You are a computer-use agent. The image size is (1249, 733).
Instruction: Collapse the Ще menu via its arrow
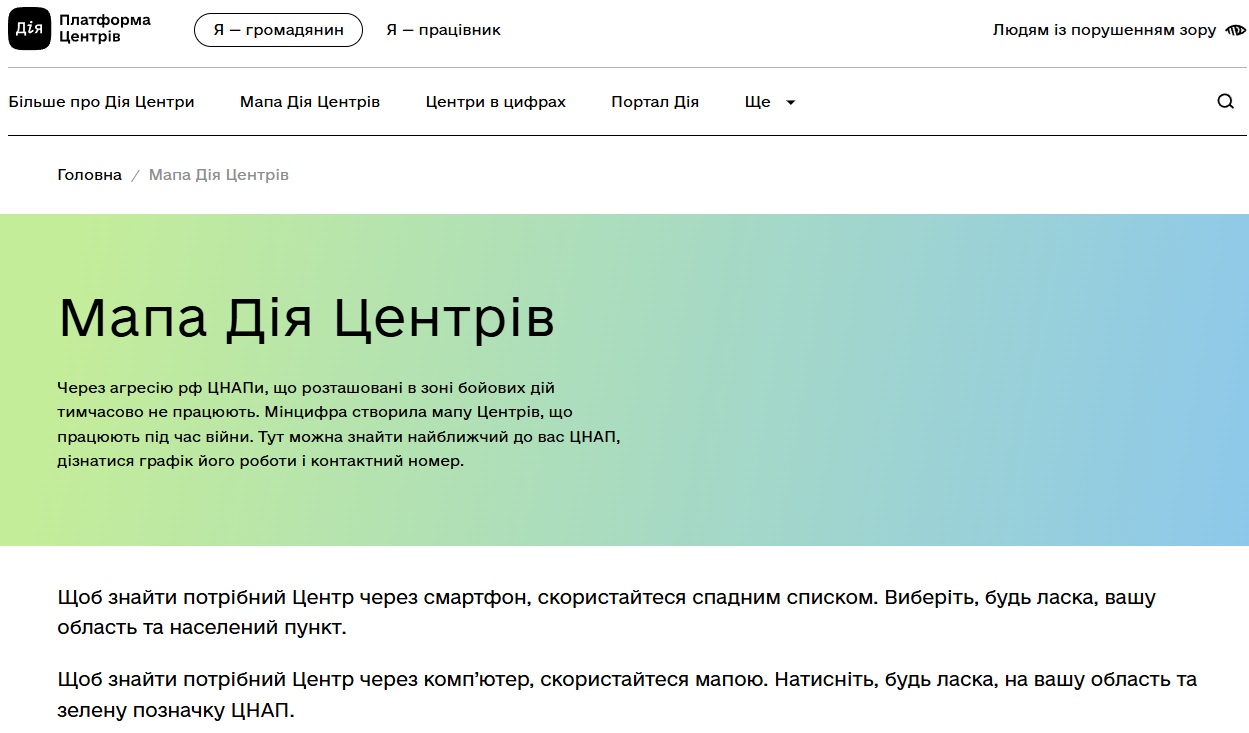click(x=790, y=101)
